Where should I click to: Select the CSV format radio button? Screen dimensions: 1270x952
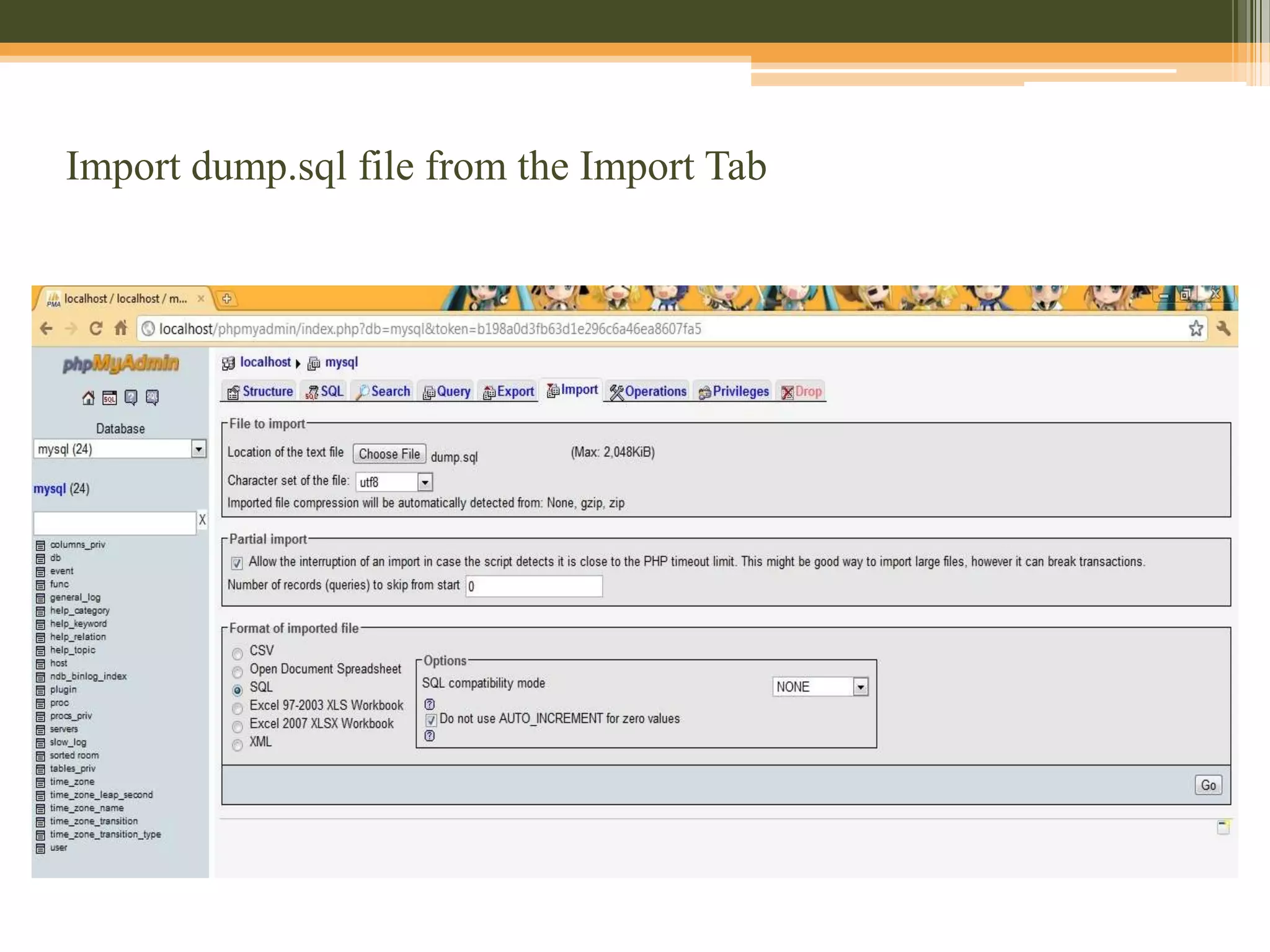pyautogui.click(x=238, y=654)
